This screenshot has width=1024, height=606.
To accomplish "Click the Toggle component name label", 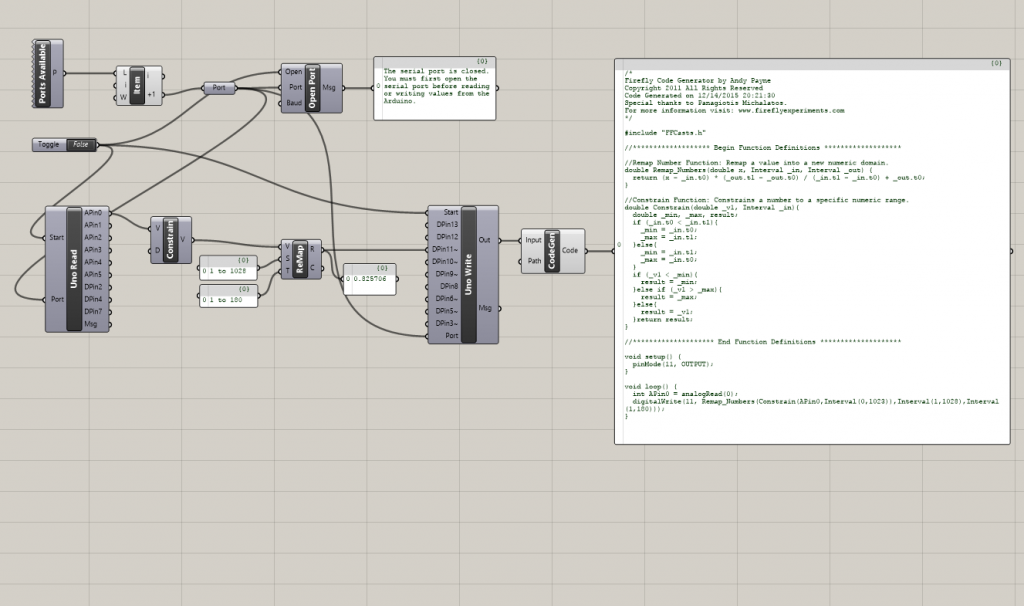I will click(x=49, y=145).
